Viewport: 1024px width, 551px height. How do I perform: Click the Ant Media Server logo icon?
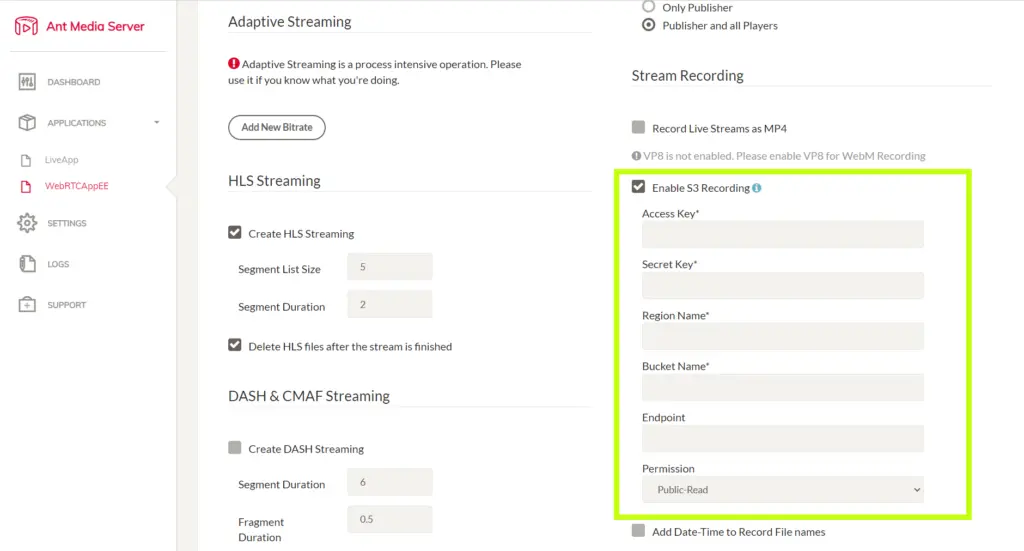(x=26, y=26)
